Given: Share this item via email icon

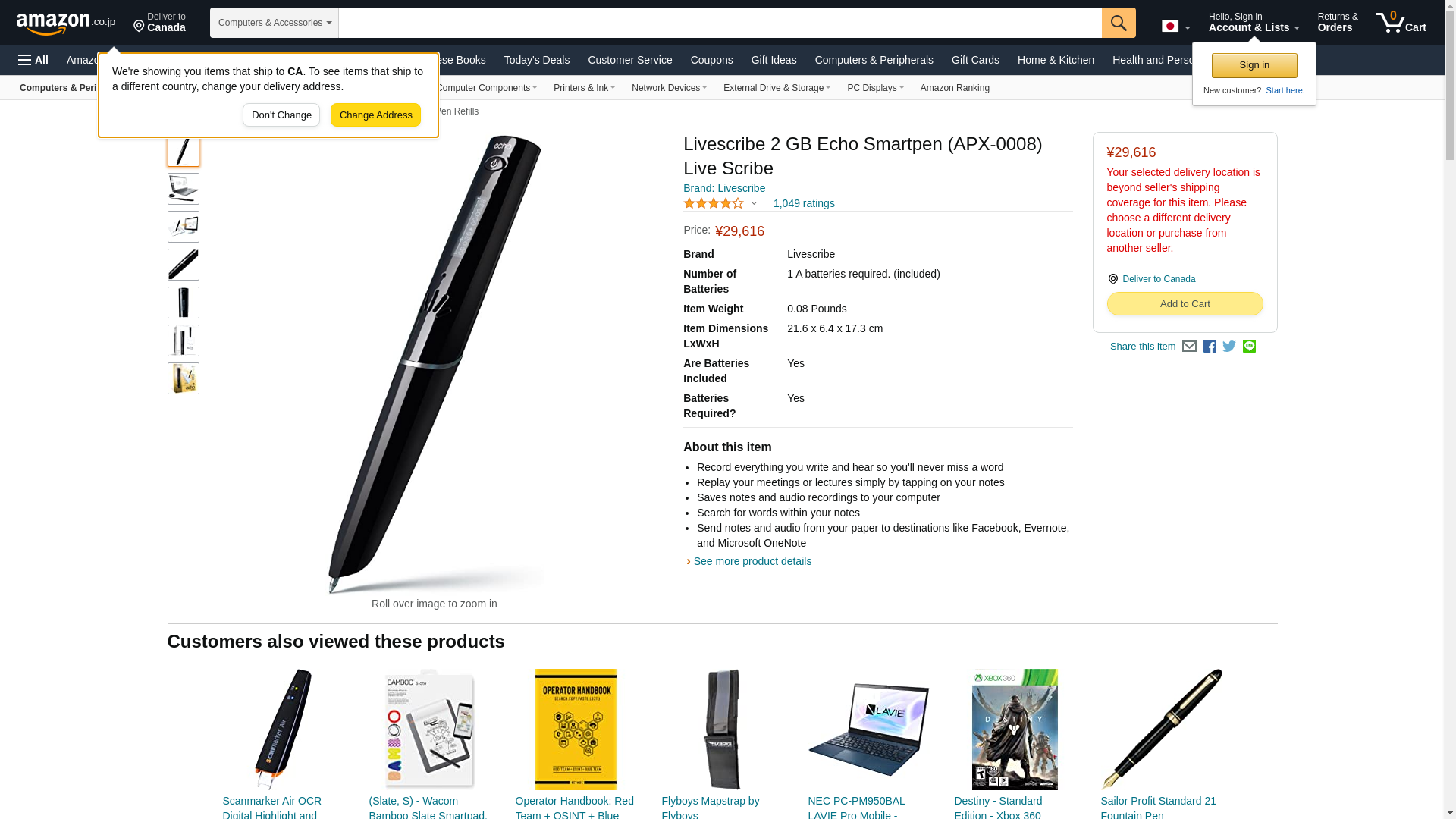Looking at the screenshot, I should (1189, 347).
